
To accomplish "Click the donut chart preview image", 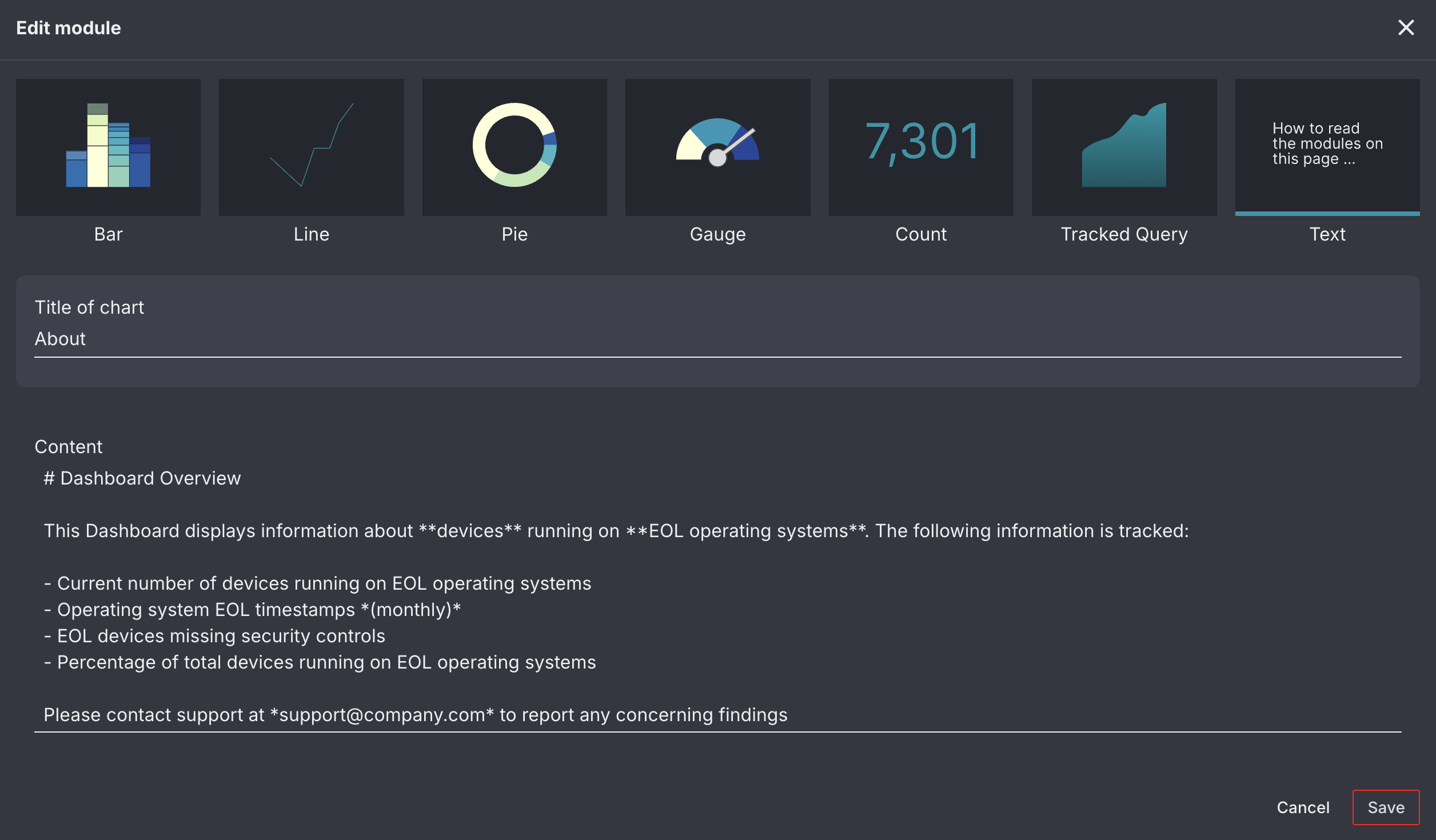I will point(514,147).
